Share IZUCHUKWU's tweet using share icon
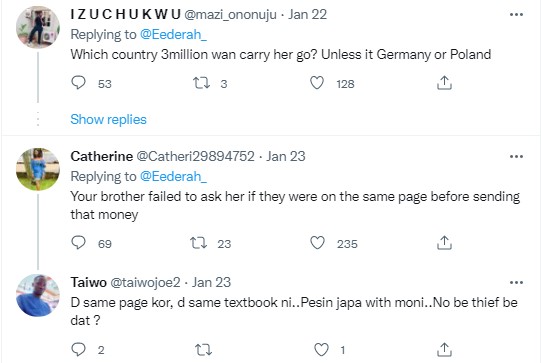541x363 pixels. click(444, 83)
